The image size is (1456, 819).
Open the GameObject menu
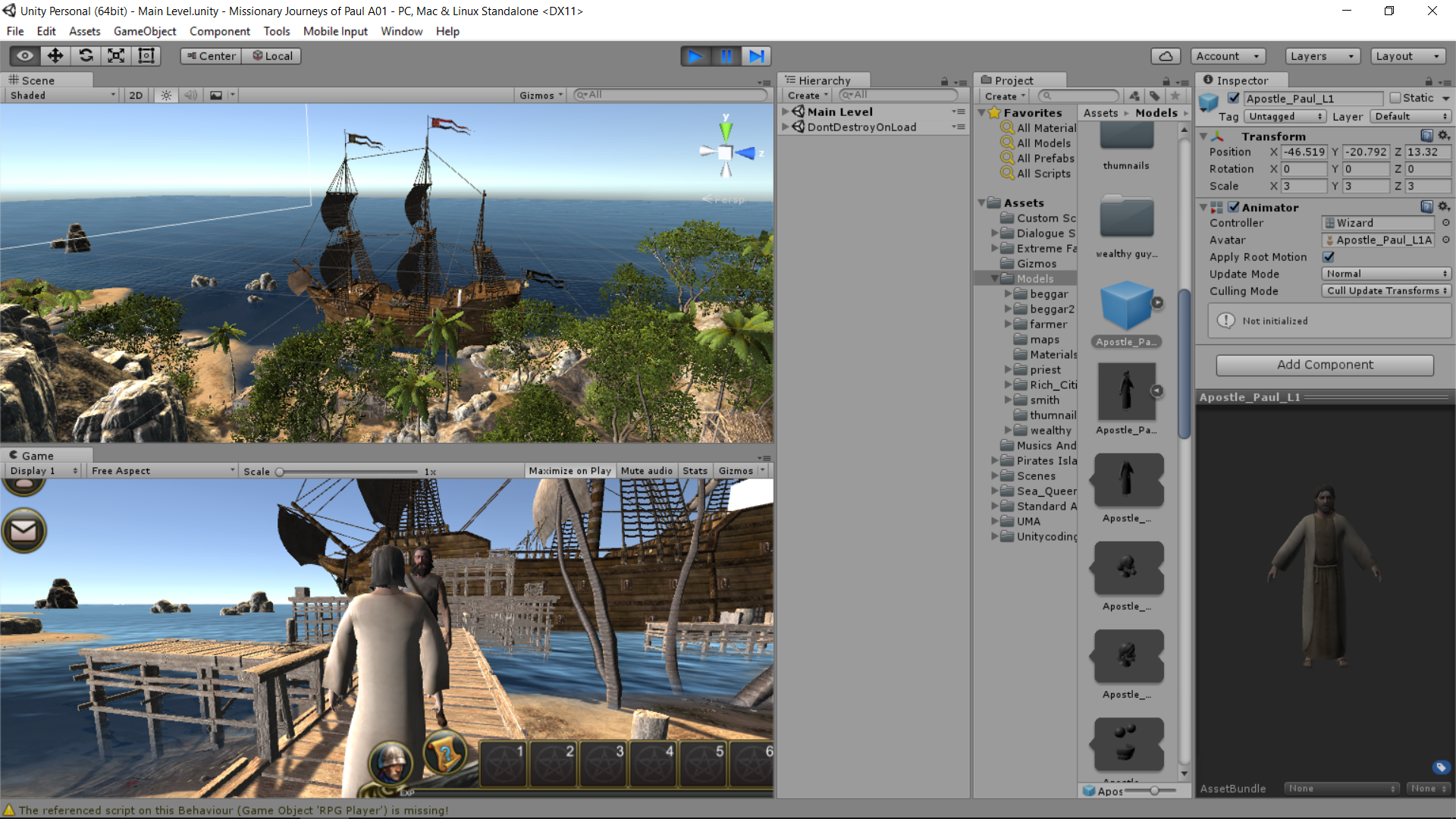click(x=145, y=31)
